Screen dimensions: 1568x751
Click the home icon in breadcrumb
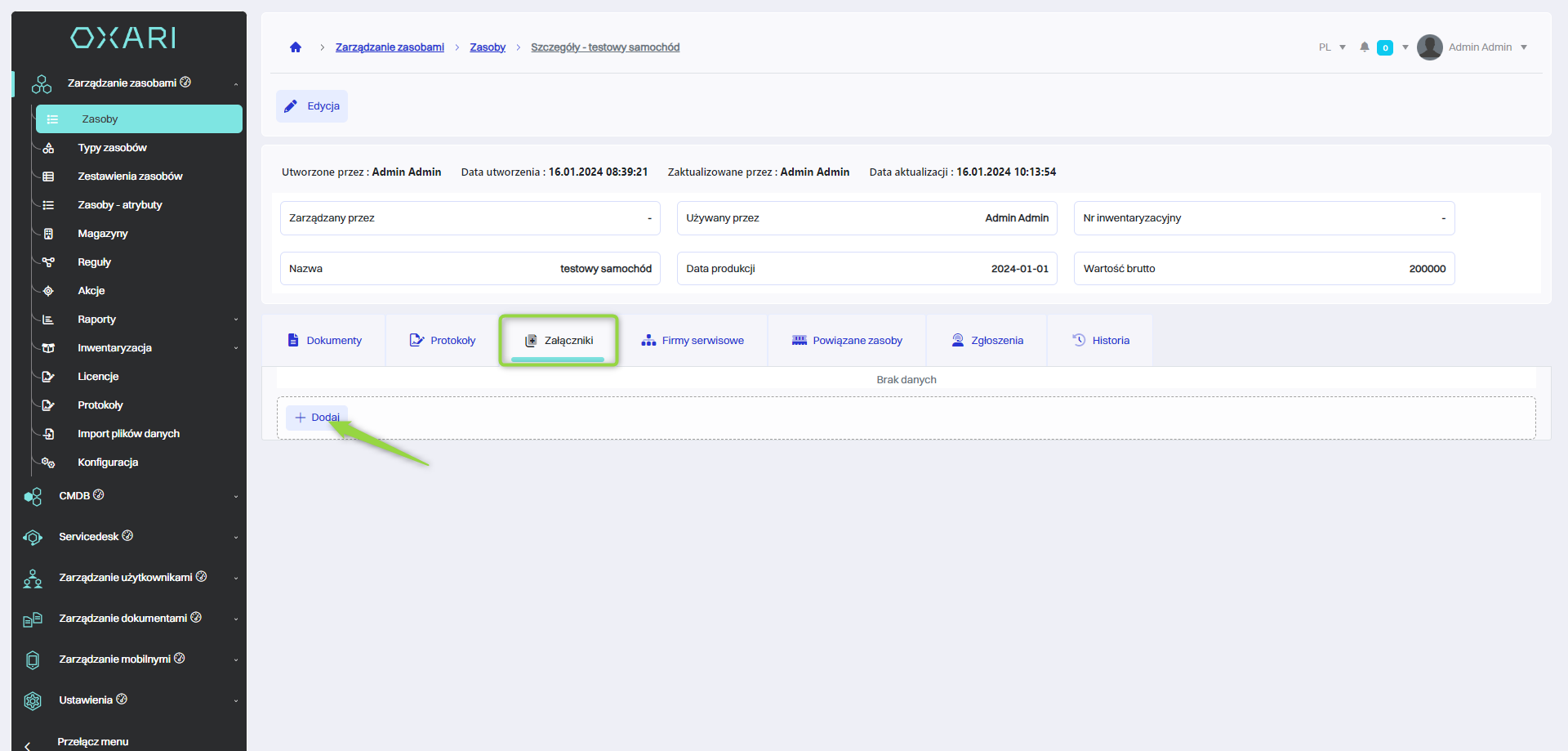pos(296,47)
